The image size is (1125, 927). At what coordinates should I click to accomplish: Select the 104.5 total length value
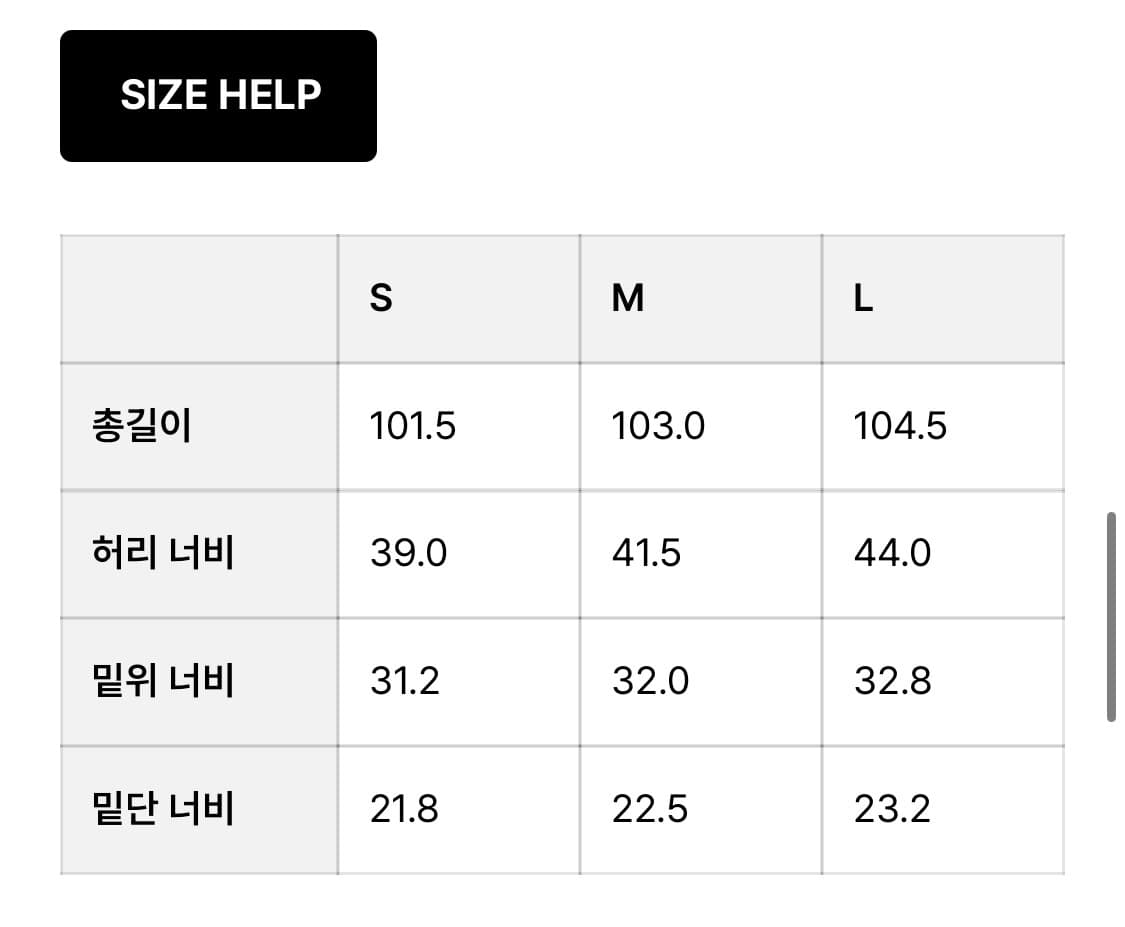click(898, 426)
